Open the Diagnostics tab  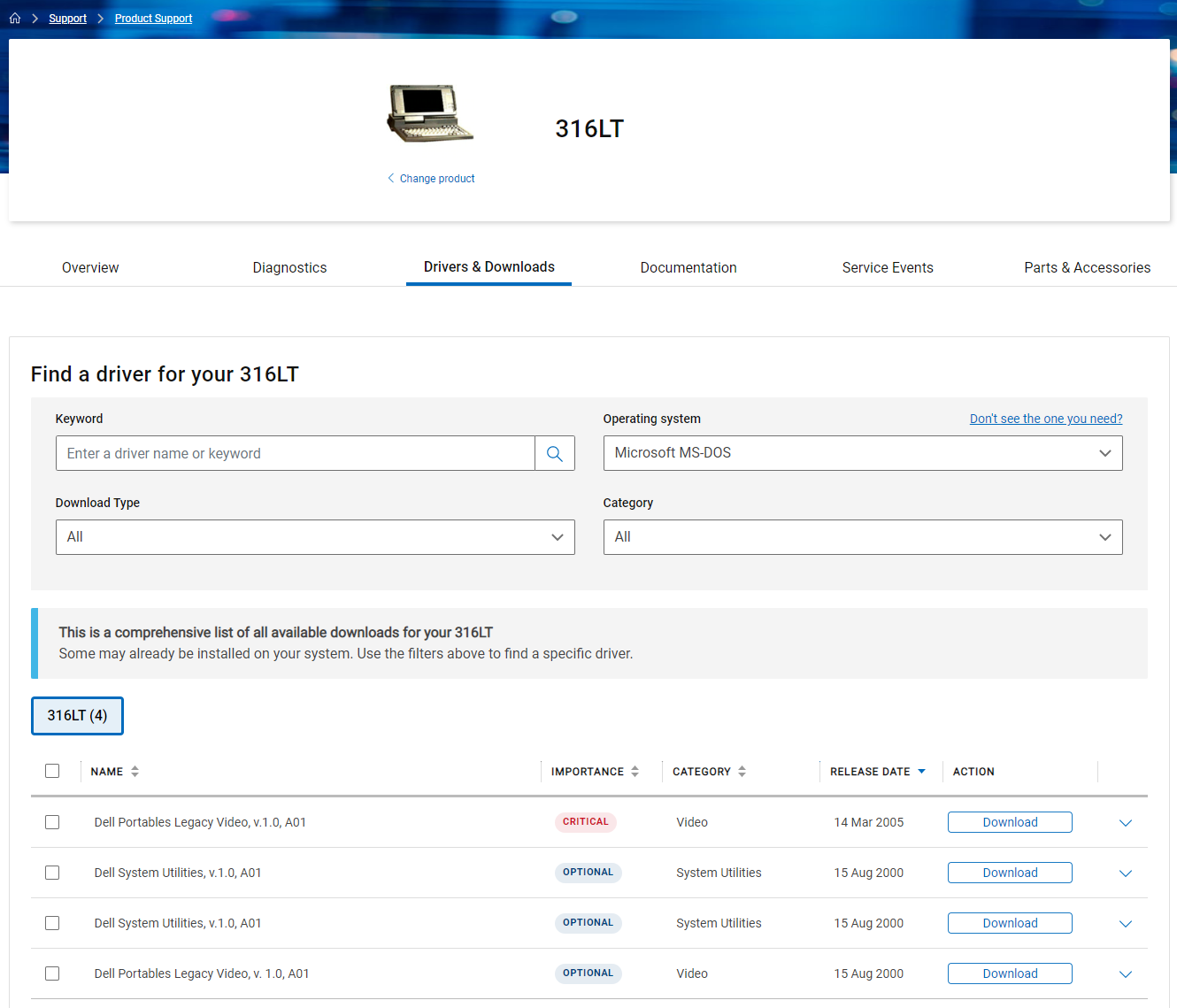tap(289, 267)
